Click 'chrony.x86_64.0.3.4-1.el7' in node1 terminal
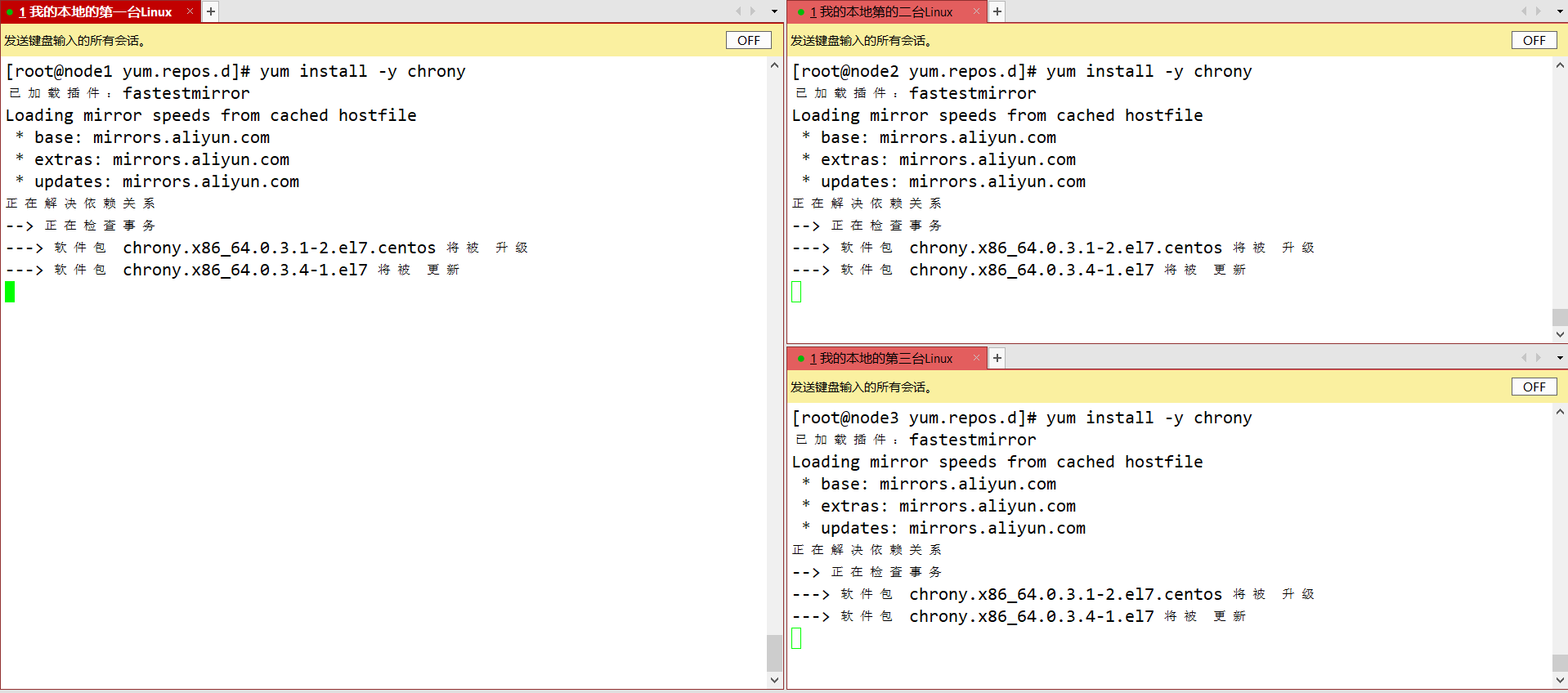 tap(245, 270)
